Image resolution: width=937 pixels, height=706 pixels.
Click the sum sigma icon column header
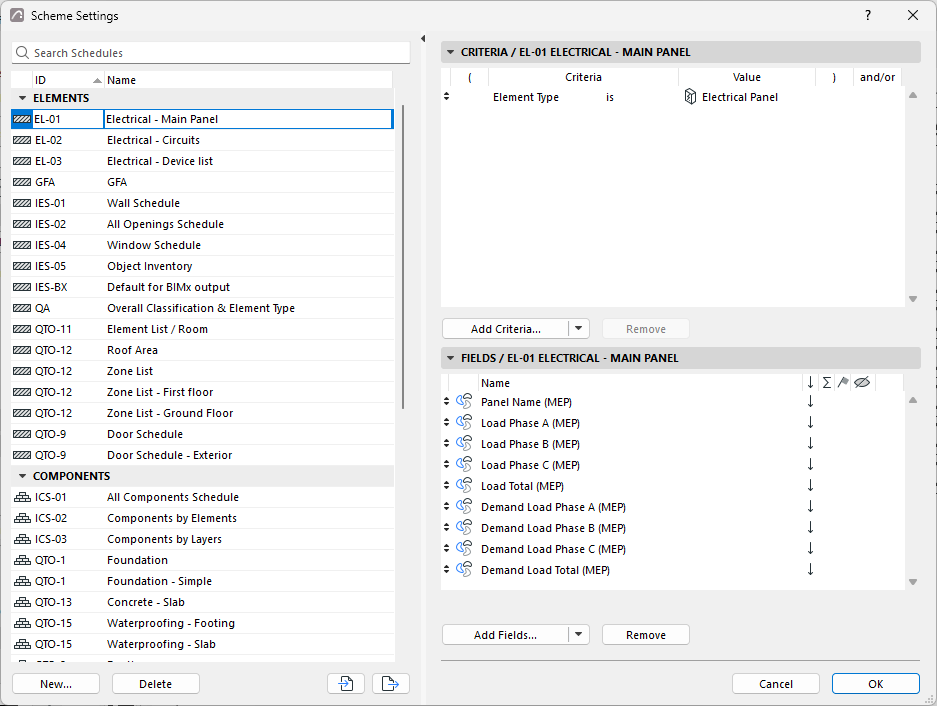[x=827, y=383]
